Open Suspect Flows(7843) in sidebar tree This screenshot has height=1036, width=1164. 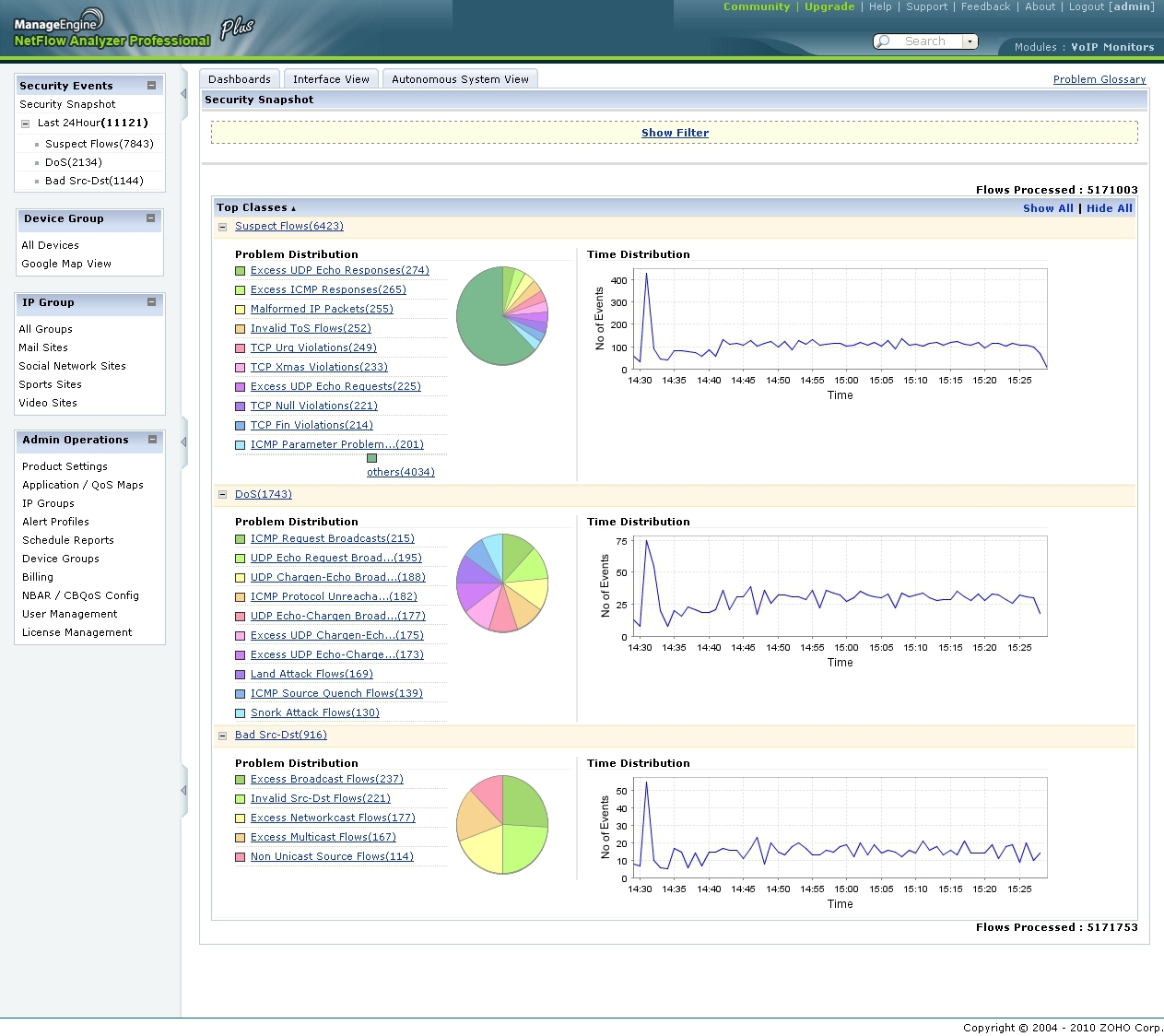100,144
